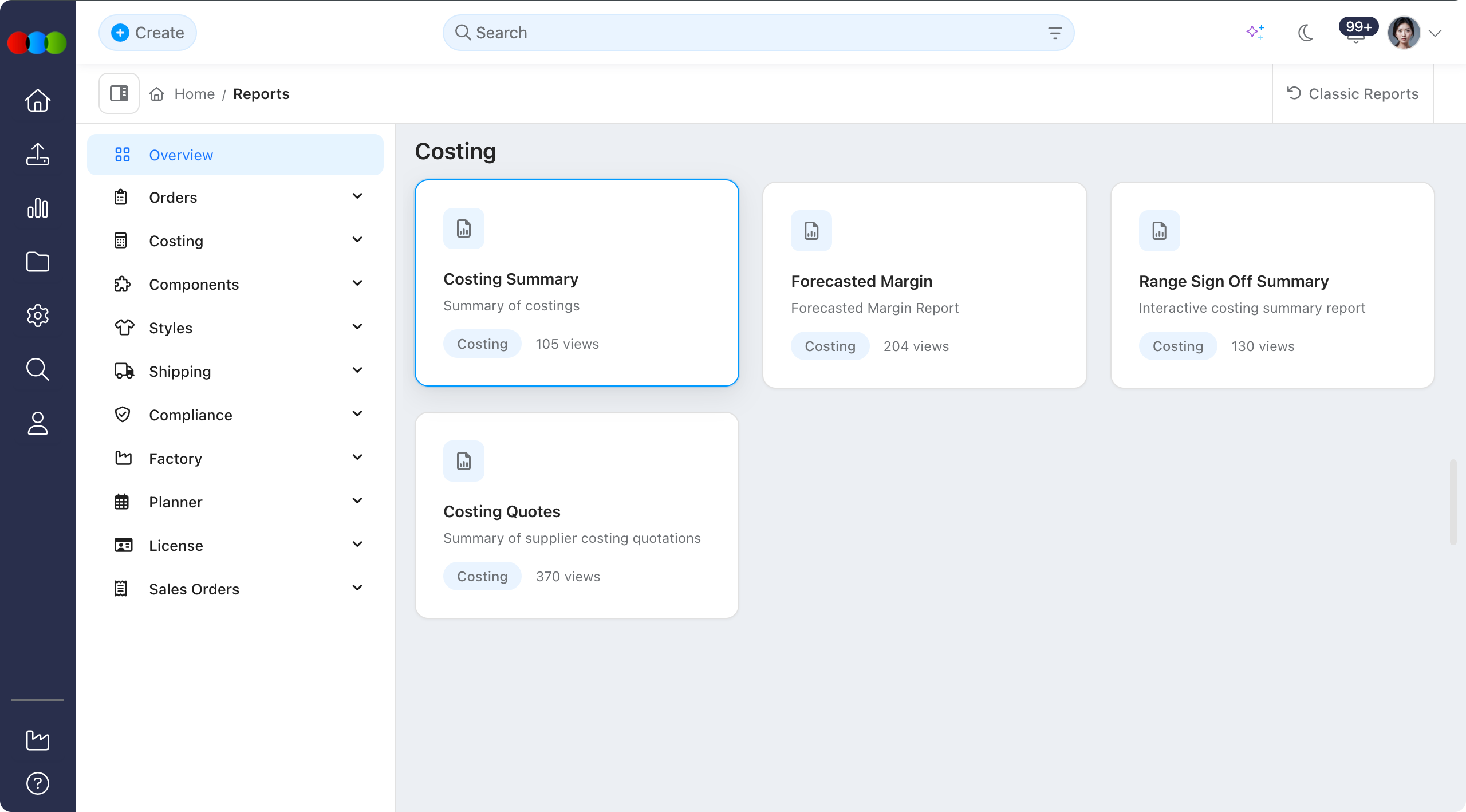Open the Shipping menu item
Screen dimensions: 1466x812
[x=235, y=371]
